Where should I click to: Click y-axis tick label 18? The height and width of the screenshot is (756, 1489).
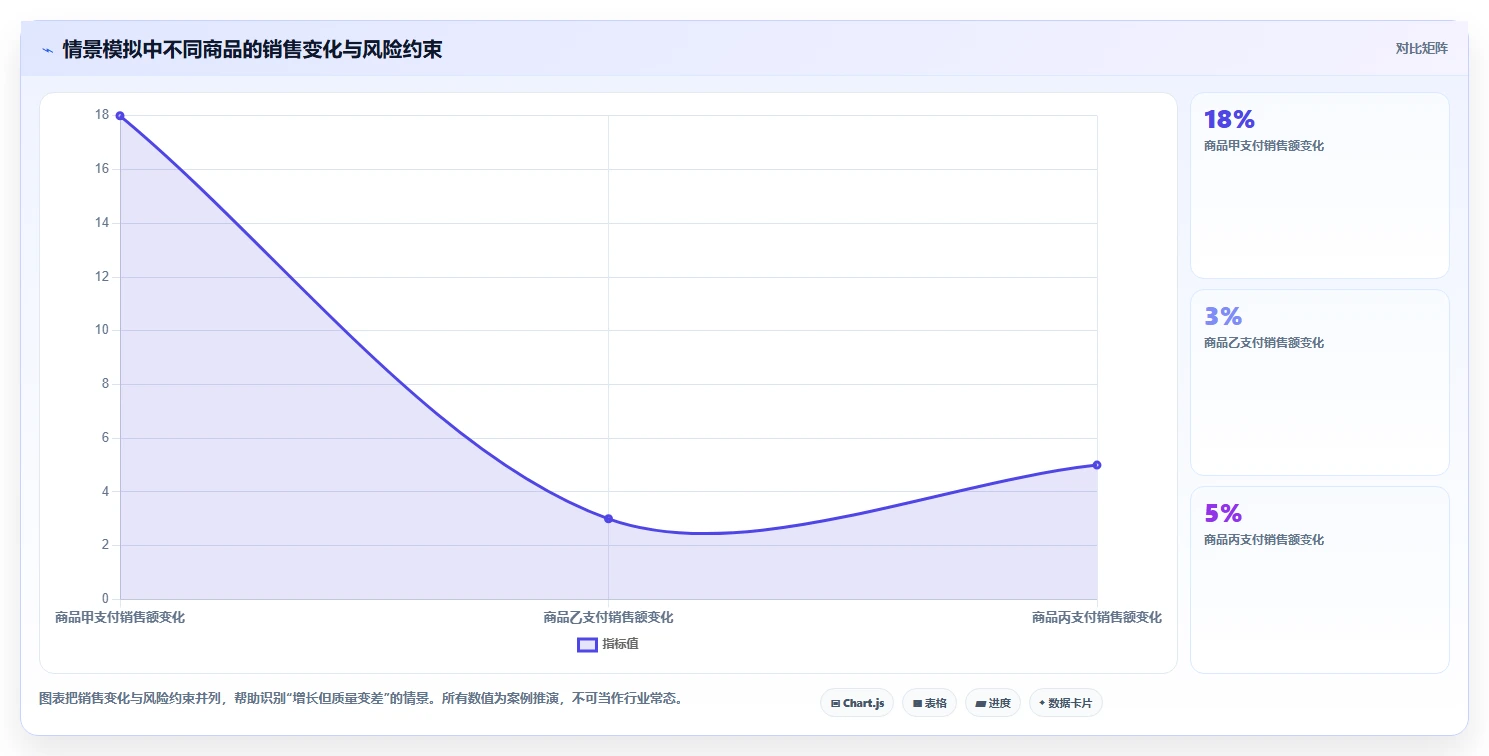tap(102, 115)
